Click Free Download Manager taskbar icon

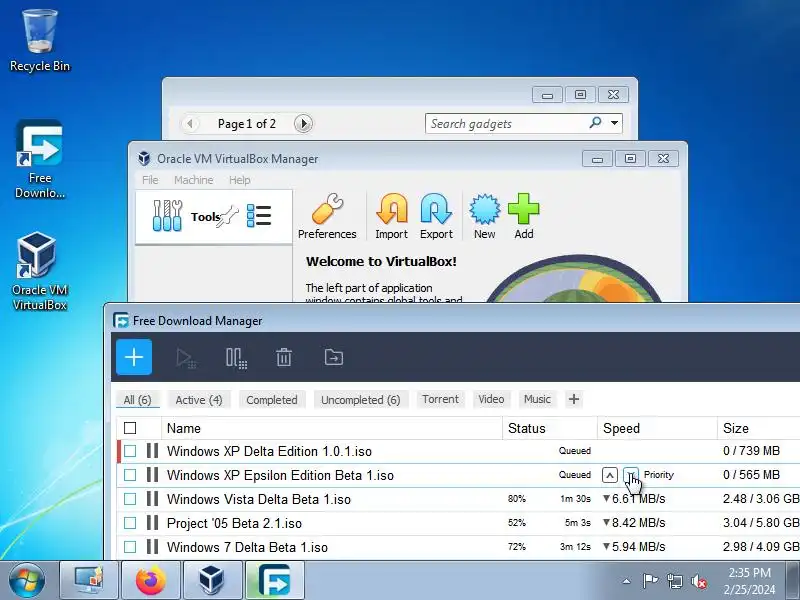pyautogui.click(x=274, y=580)
